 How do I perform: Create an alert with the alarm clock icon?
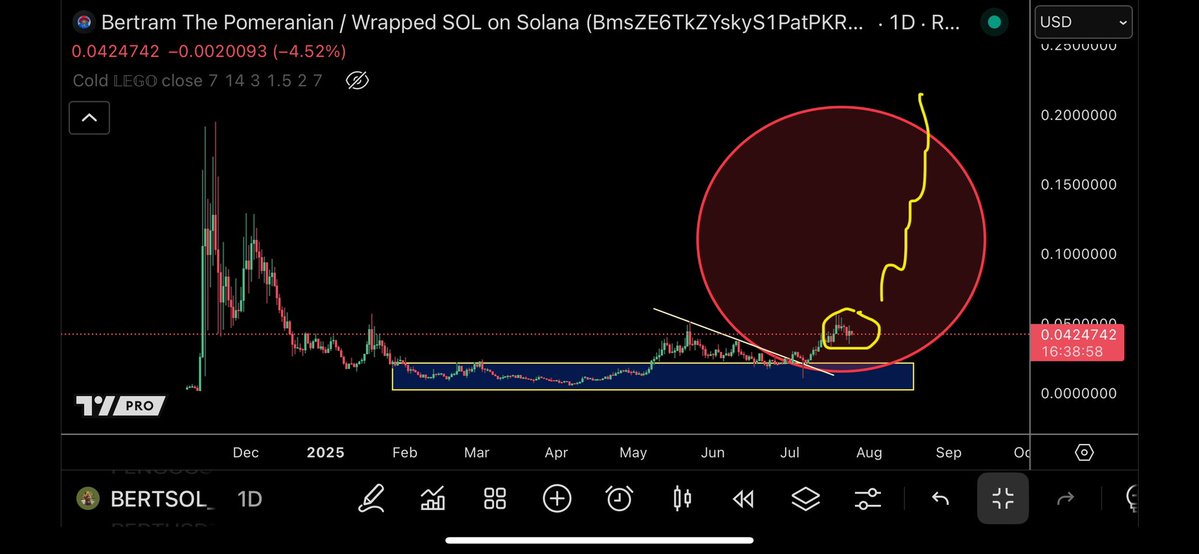click(x=619, y=500)
